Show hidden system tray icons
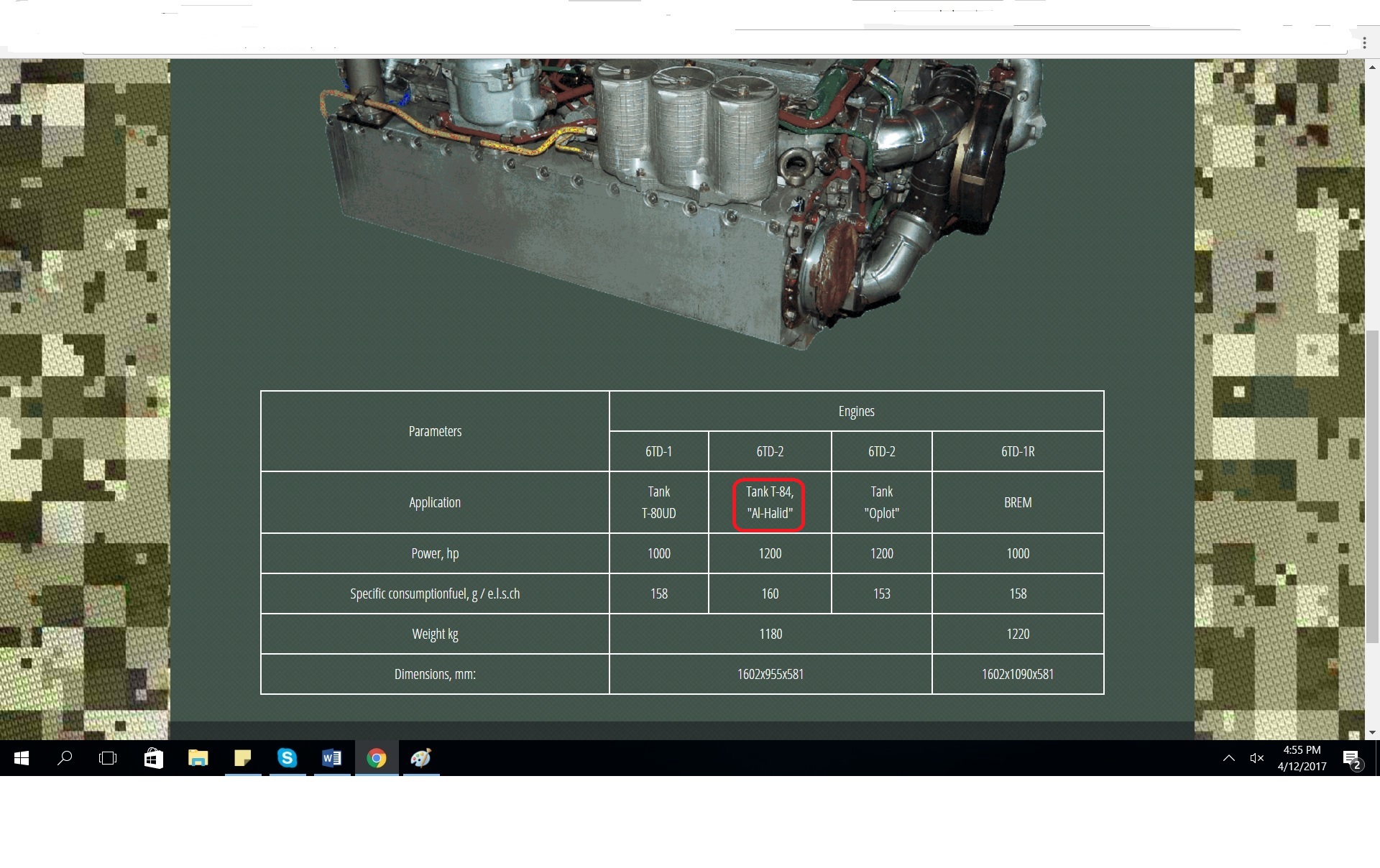 (x=1229, y=758)
